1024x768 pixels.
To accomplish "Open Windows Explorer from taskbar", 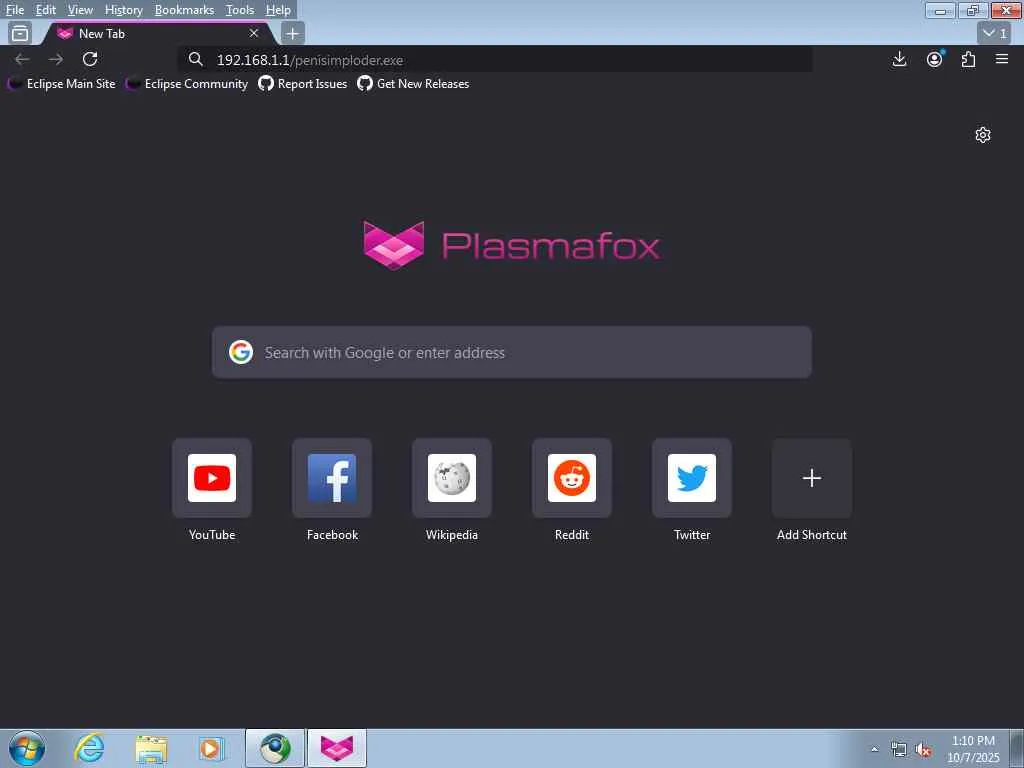I will pos(151,748).
